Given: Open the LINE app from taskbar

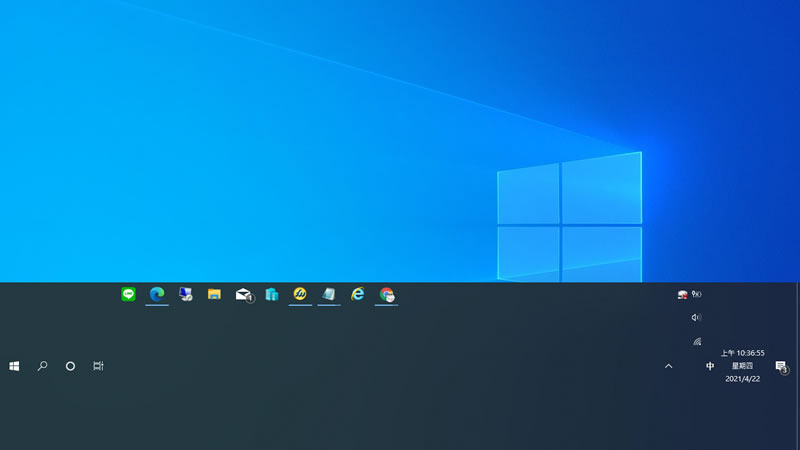Looking at the screenshot, I should click(x=128, y=294).
